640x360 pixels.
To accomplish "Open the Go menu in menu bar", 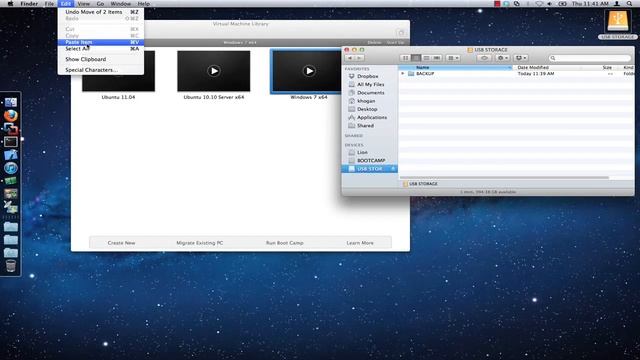I will pos(100,4).
